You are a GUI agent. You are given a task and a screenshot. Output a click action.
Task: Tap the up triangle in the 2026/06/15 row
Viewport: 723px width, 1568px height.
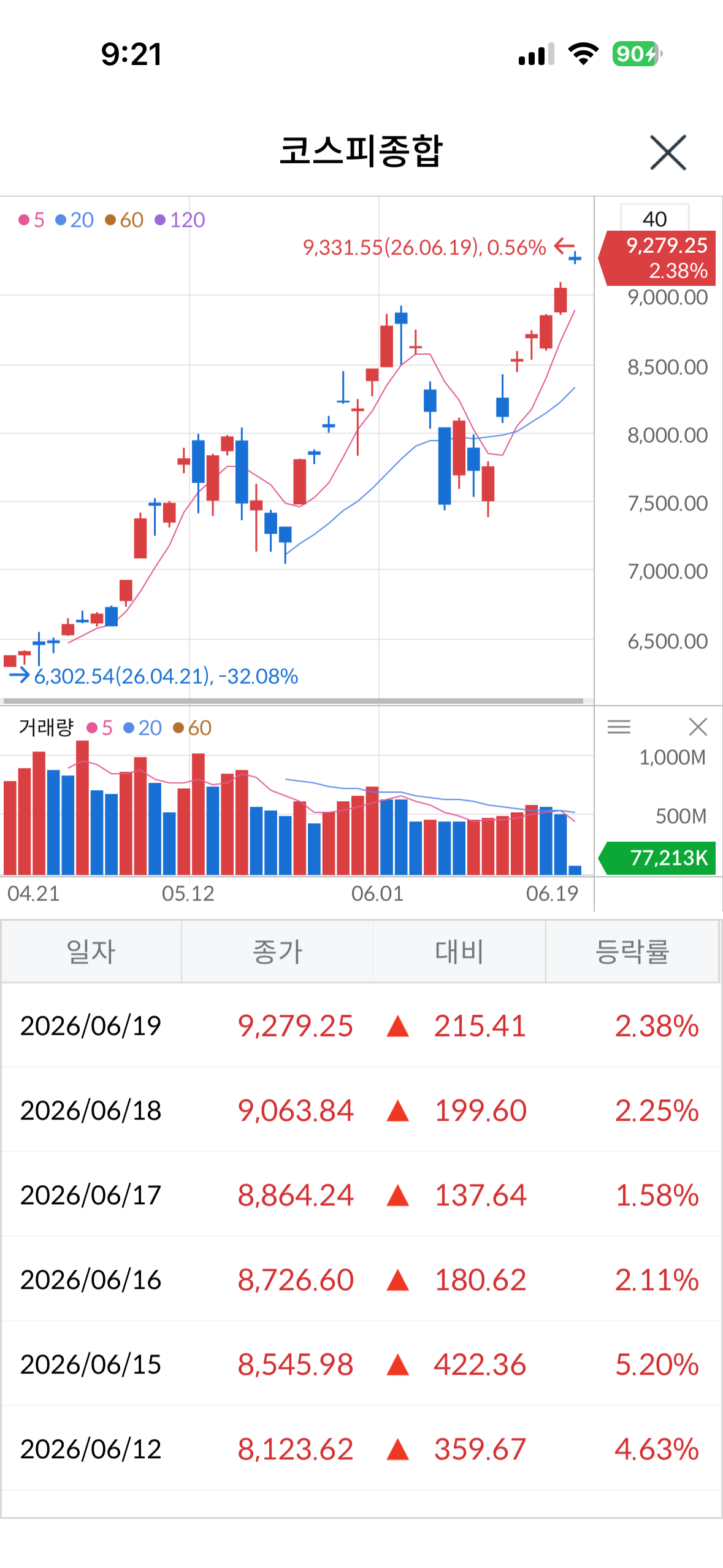pyautogui.click(x=398, y=1364)
